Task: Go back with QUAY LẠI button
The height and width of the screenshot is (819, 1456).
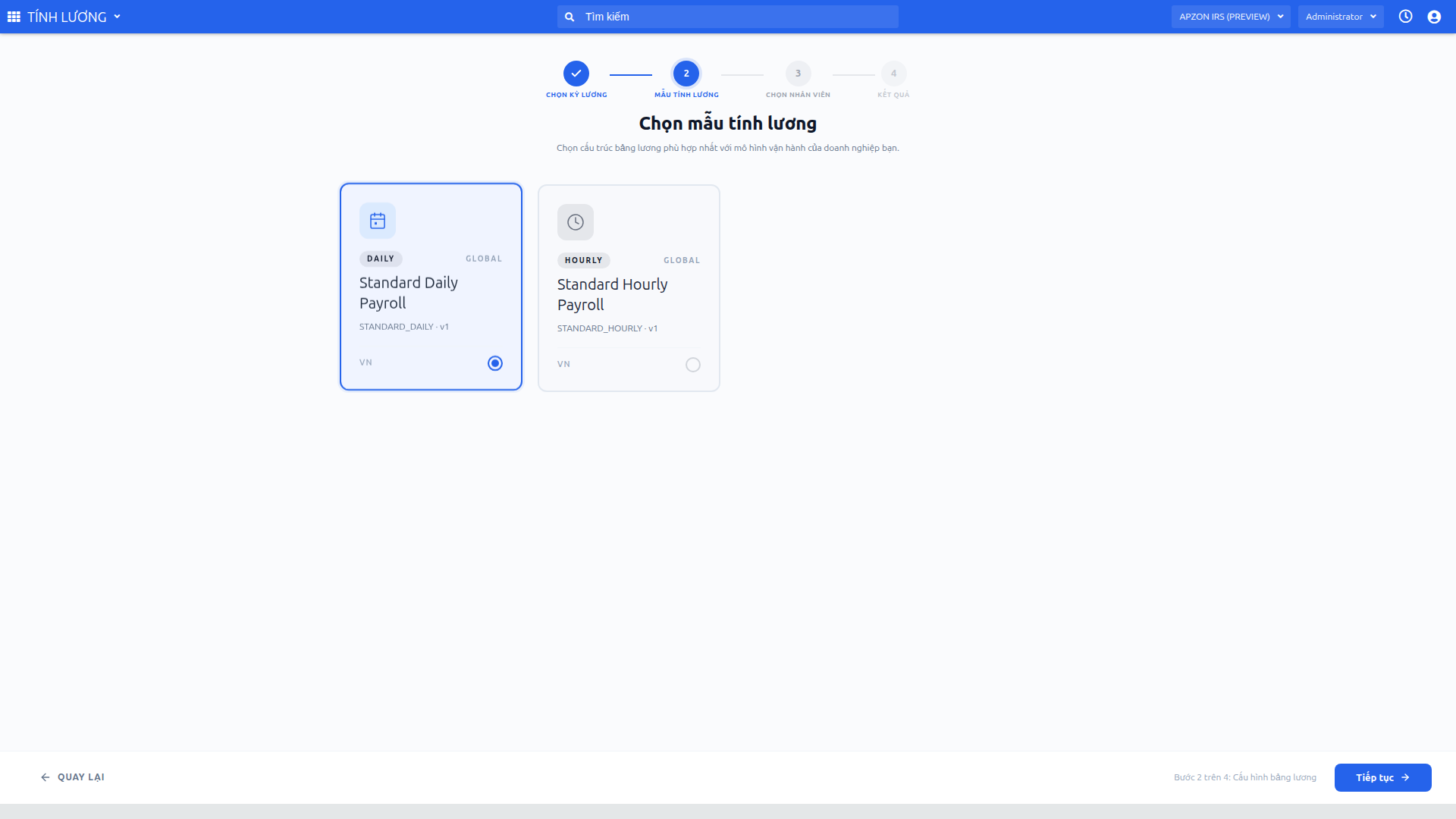Action: click(73, 777)
